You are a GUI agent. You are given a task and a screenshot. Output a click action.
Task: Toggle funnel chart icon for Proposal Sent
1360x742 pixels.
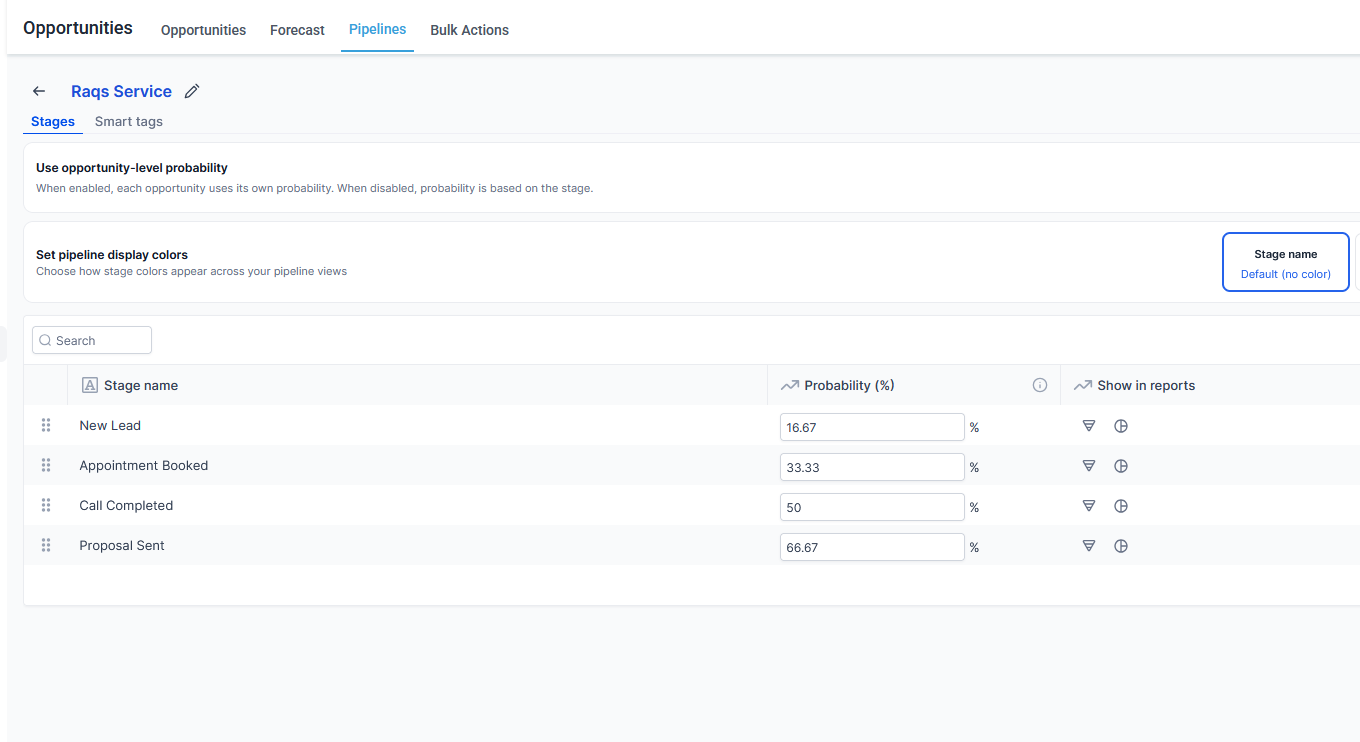click(1089, 546)
